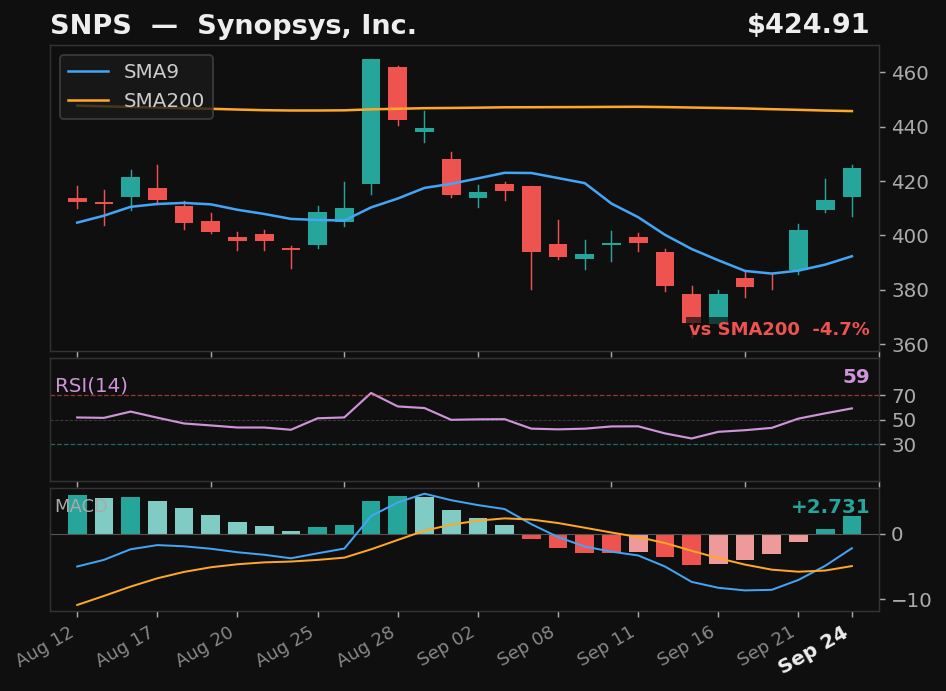Click the Synopsys, Inc. company name
946x691 pixels.
click(x=306, y=26)
